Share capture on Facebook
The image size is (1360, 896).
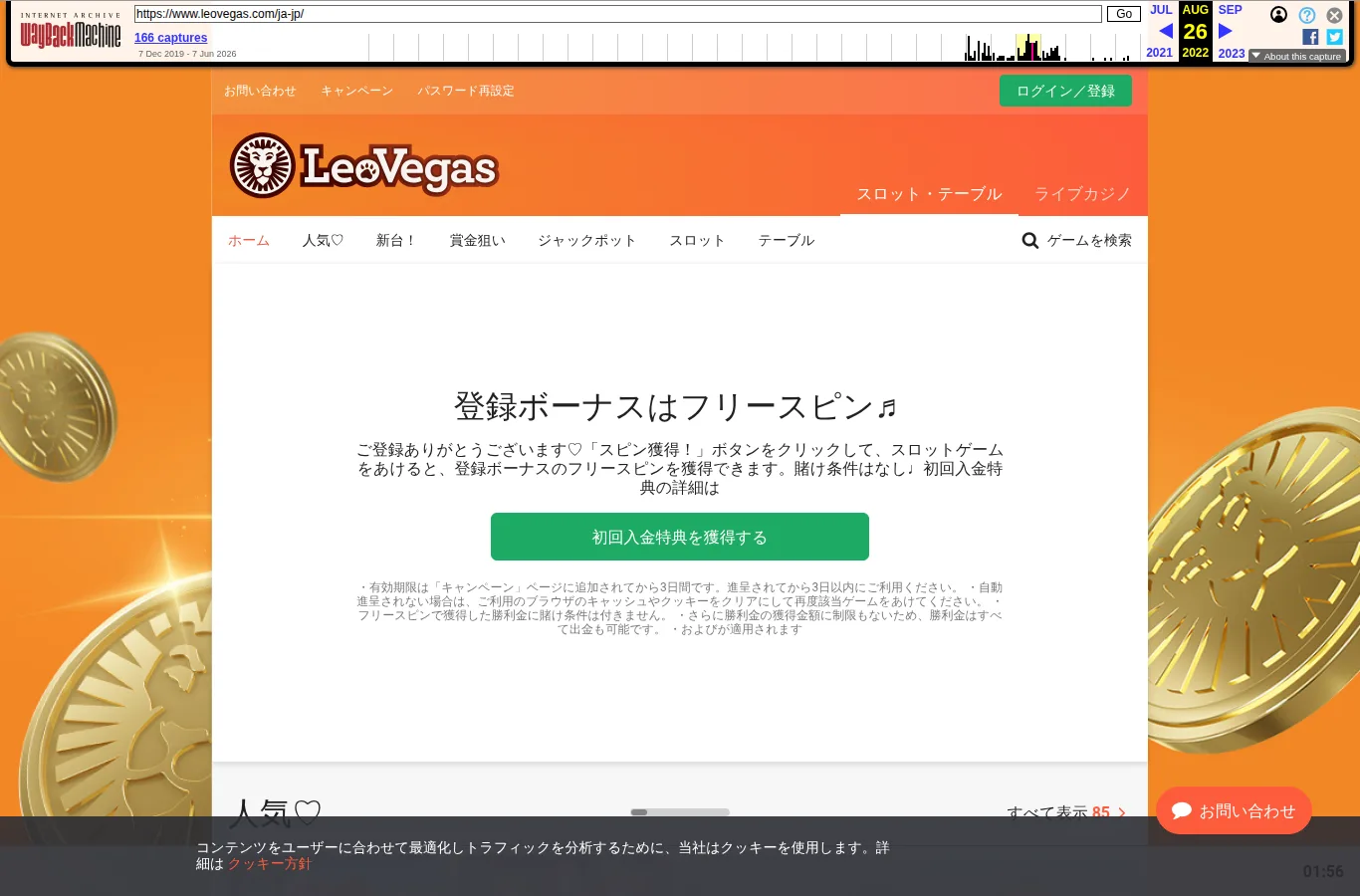[1310, 37]
